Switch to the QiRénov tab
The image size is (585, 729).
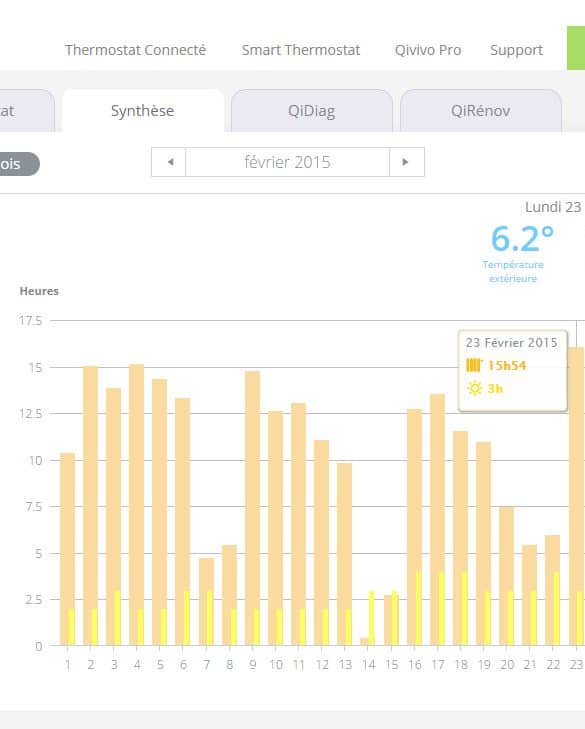[x=480, y=111]
